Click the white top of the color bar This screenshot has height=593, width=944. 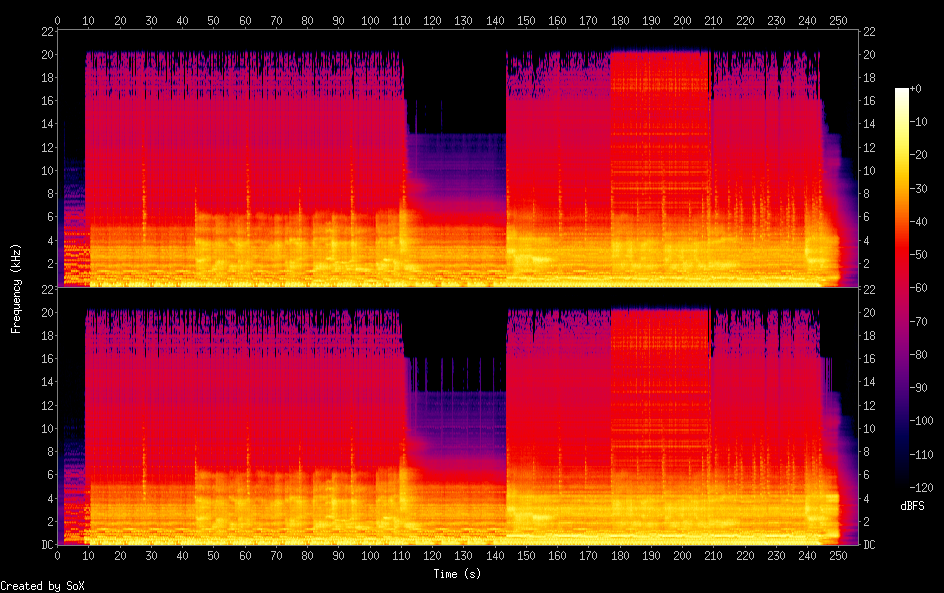coord(902,93)
